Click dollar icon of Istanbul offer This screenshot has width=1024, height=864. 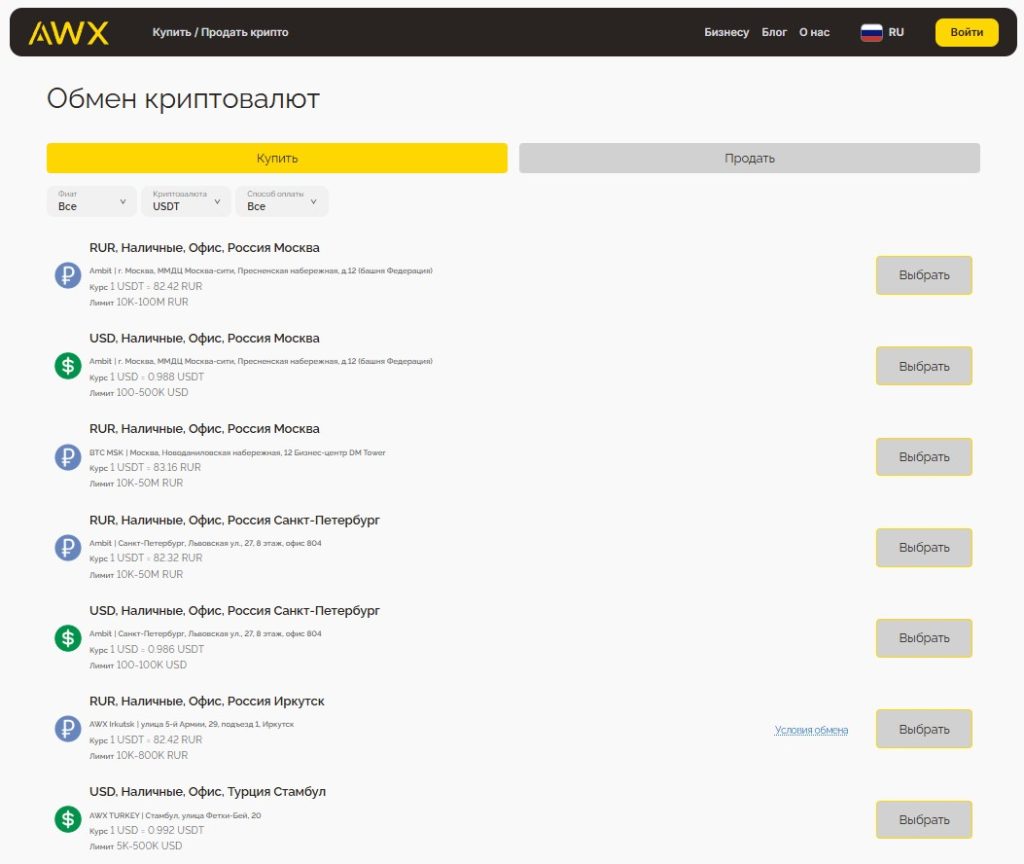point(68,820)
